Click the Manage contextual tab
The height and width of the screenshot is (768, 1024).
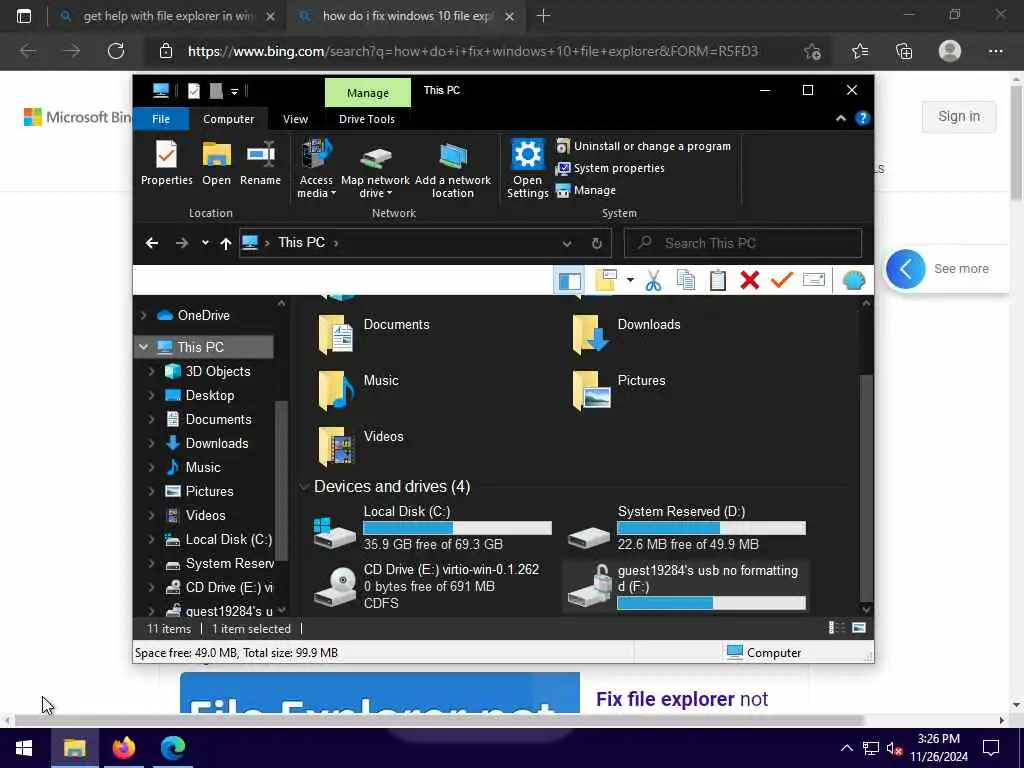click(368, 93)
